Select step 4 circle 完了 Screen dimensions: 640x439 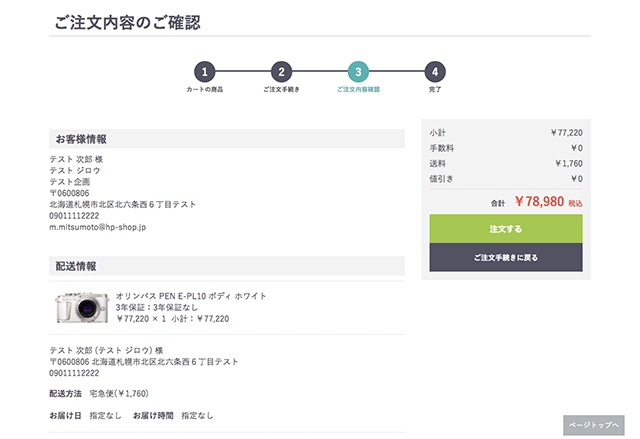435,72
